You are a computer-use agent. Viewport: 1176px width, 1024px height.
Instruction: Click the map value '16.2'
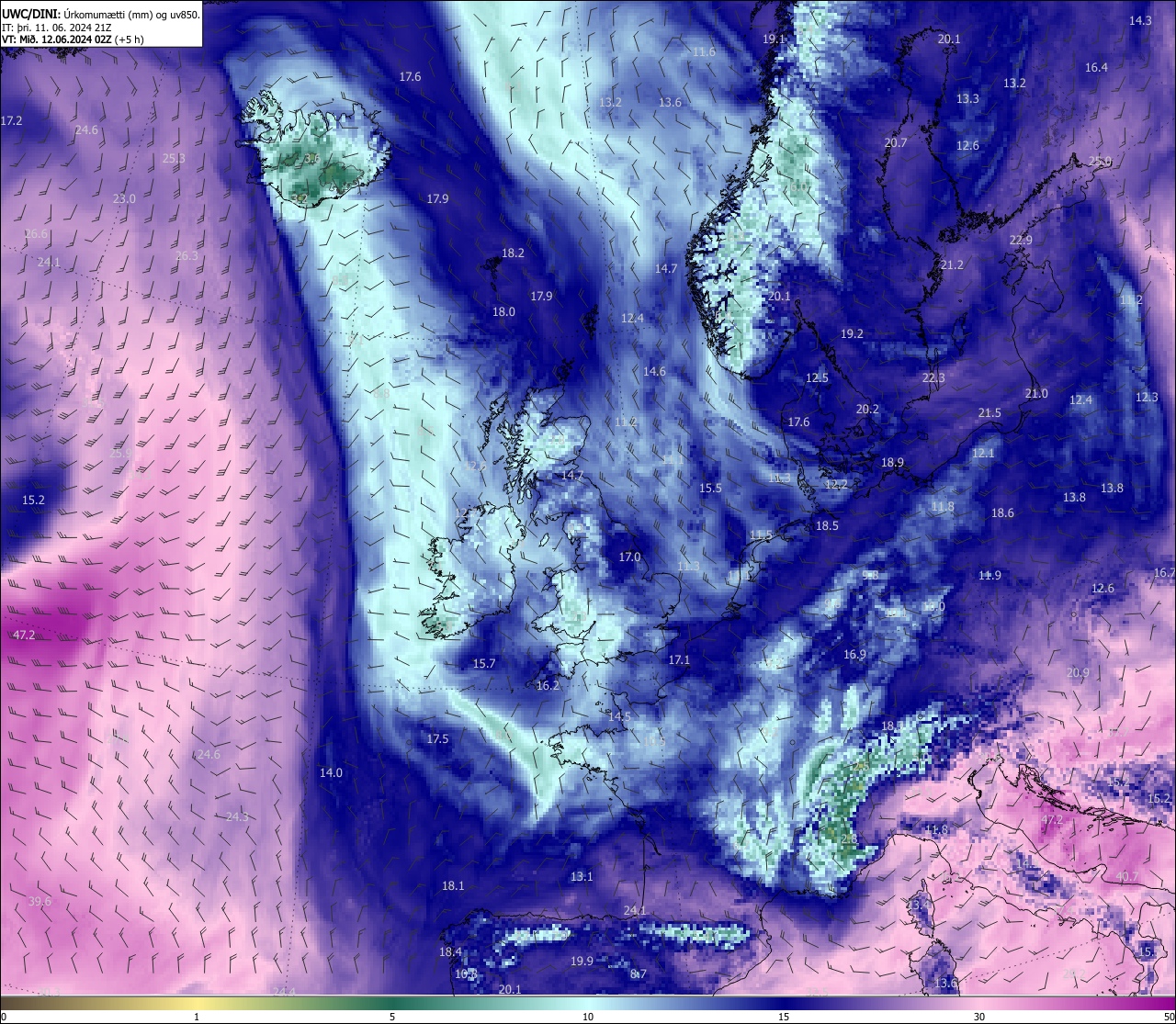(x=548, y=685)
